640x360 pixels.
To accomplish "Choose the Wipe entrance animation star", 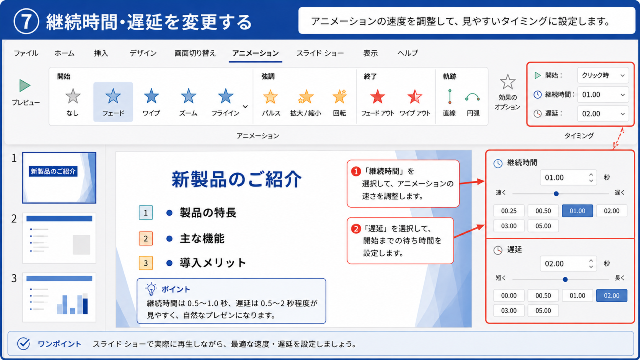I will (151, 97).
